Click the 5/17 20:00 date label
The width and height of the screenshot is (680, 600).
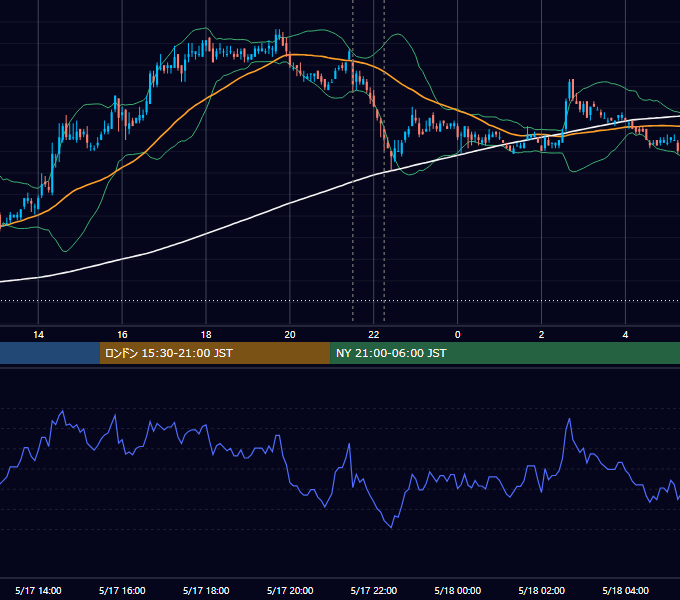click(x=290, y=590)
